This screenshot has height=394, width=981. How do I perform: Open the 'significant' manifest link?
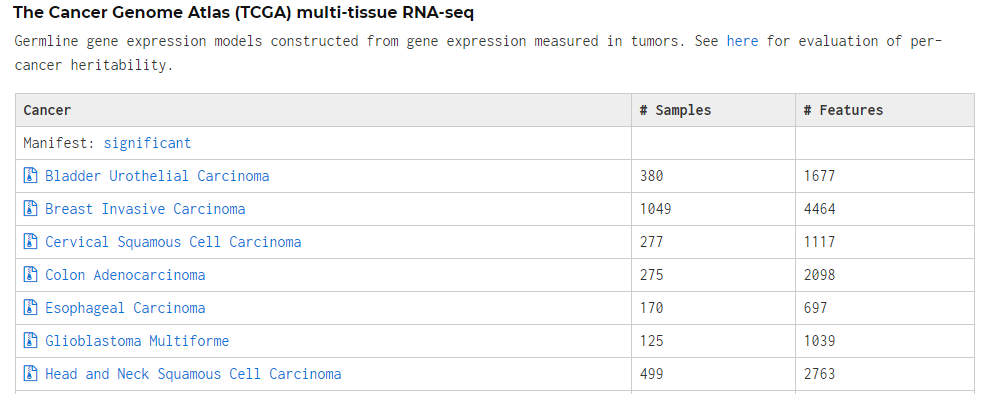(147, 143)
